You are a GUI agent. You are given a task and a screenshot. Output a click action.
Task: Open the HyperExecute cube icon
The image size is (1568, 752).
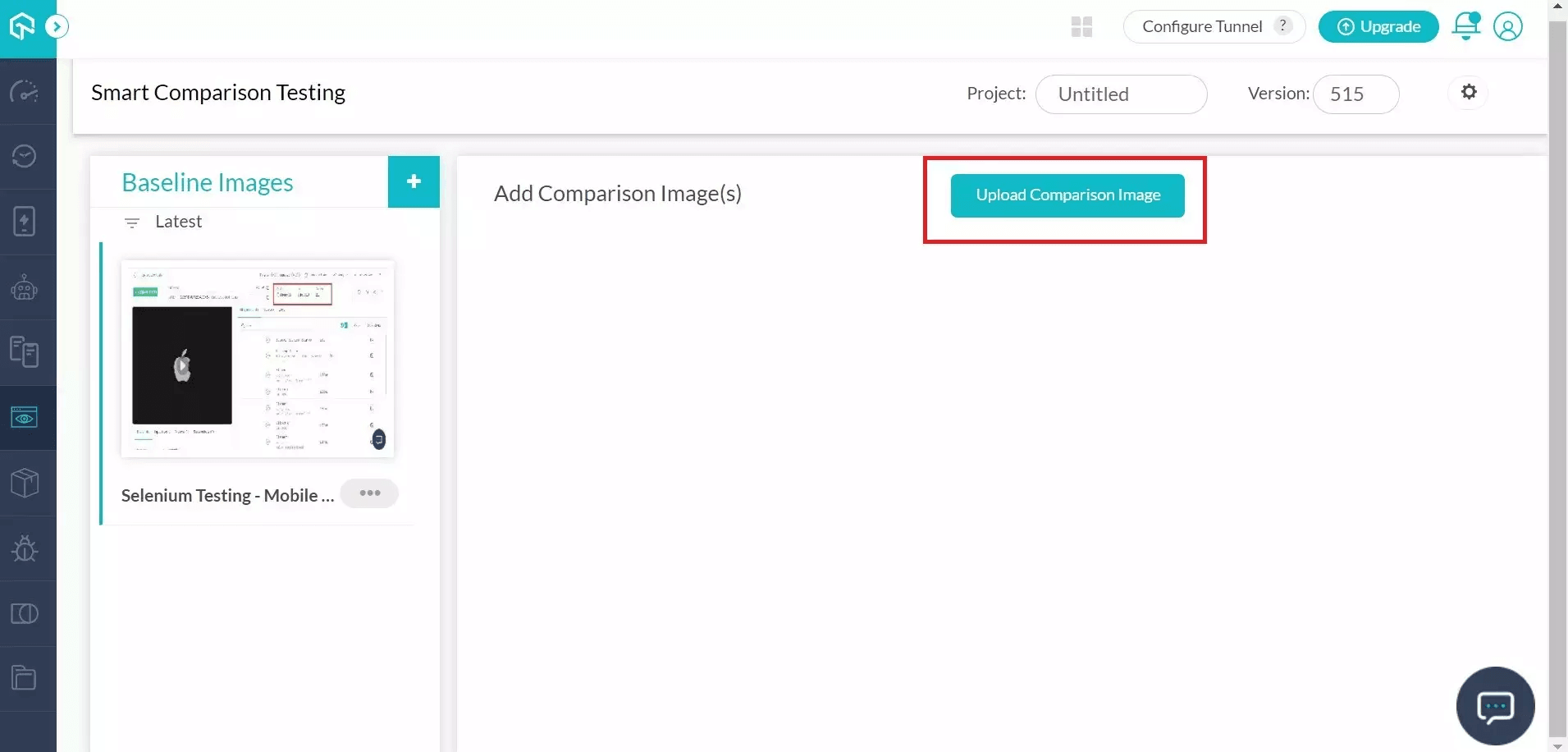(x=25, y=483)
